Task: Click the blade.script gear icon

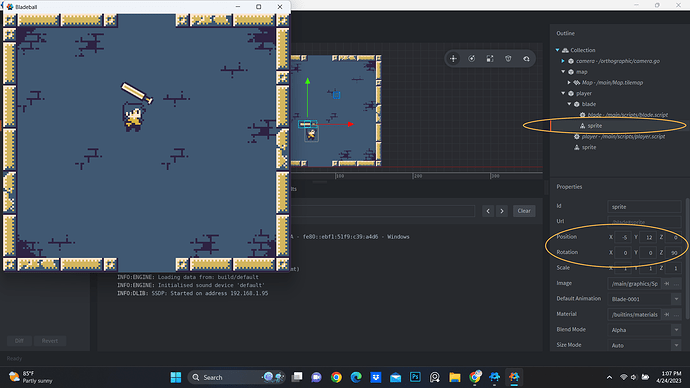Action: click(x=583, y=115)
